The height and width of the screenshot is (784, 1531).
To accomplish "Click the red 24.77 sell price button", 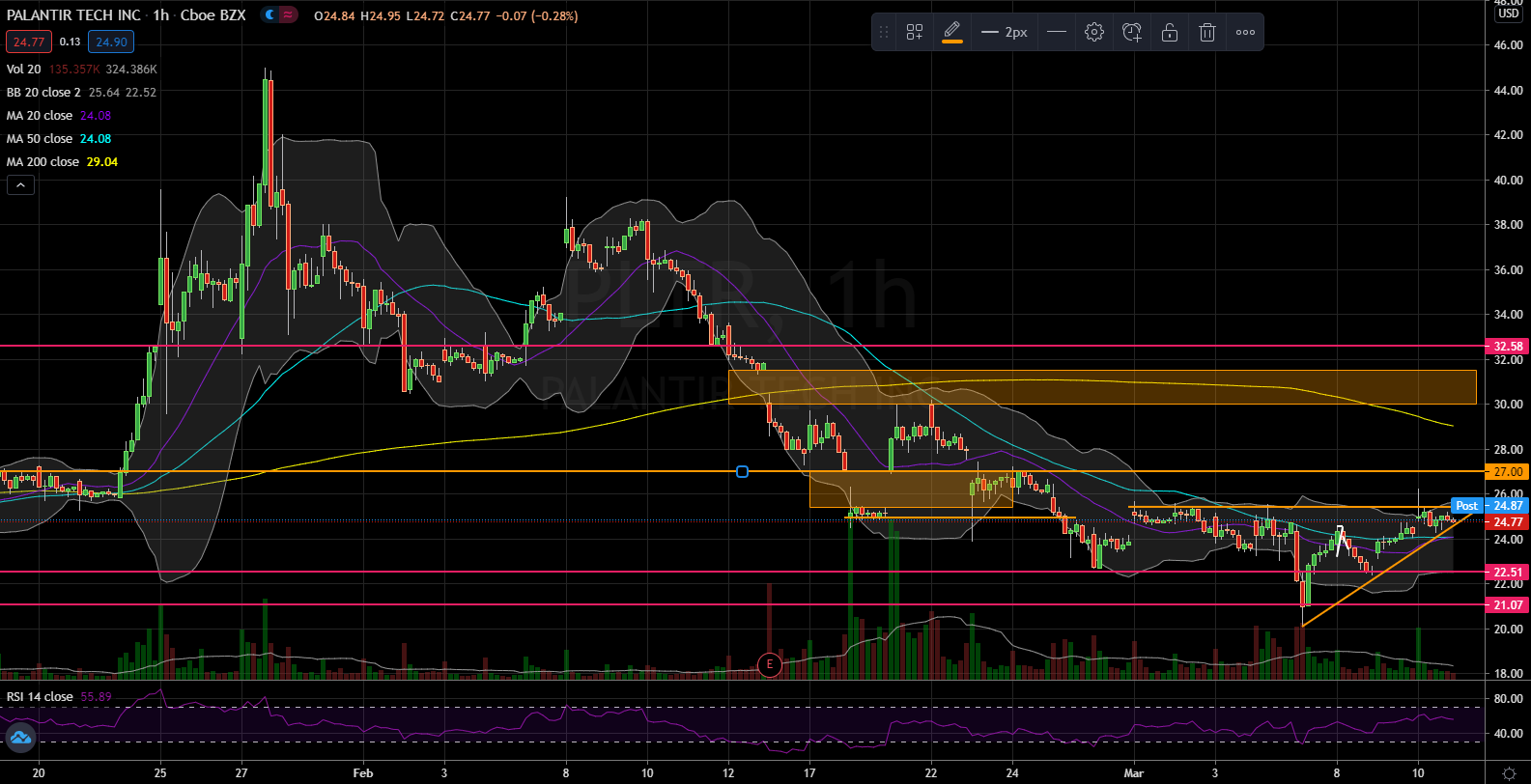I will pos(28,42).
